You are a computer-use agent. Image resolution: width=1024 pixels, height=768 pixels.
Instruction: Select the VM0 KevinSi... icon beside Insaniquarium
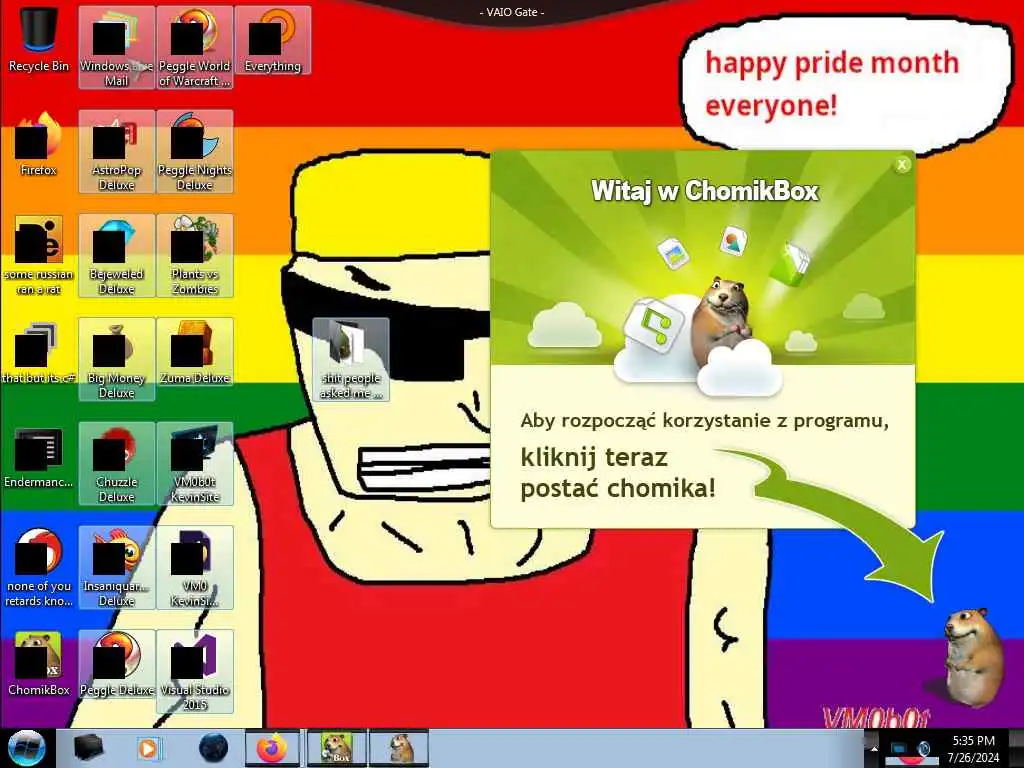(x=195, y=567)
